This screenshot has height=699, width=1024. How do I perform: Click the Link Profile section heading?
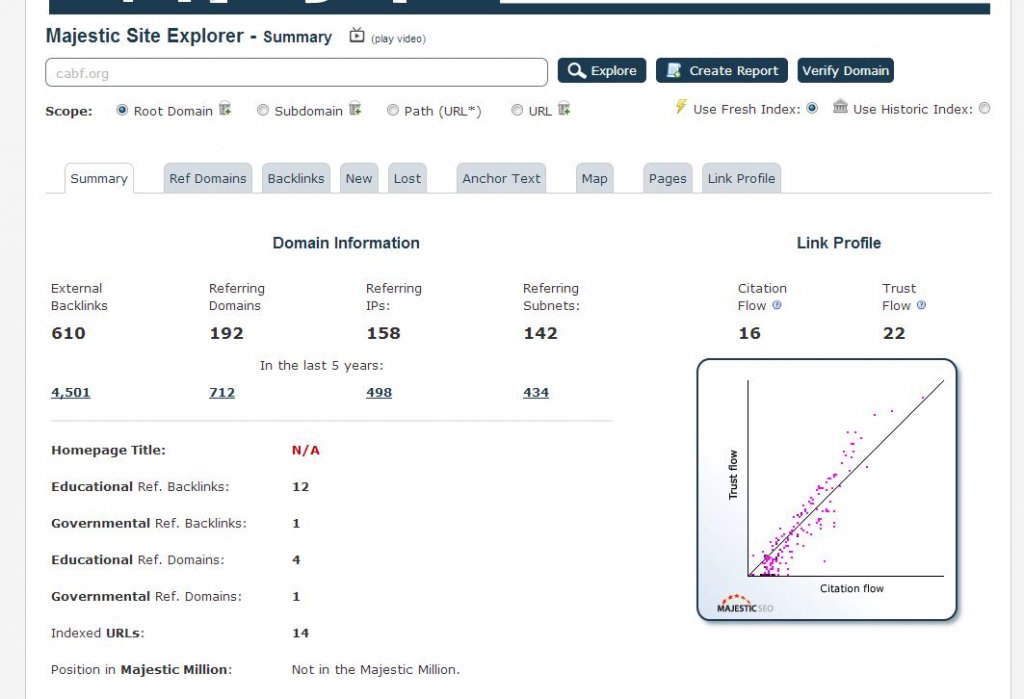839,243
